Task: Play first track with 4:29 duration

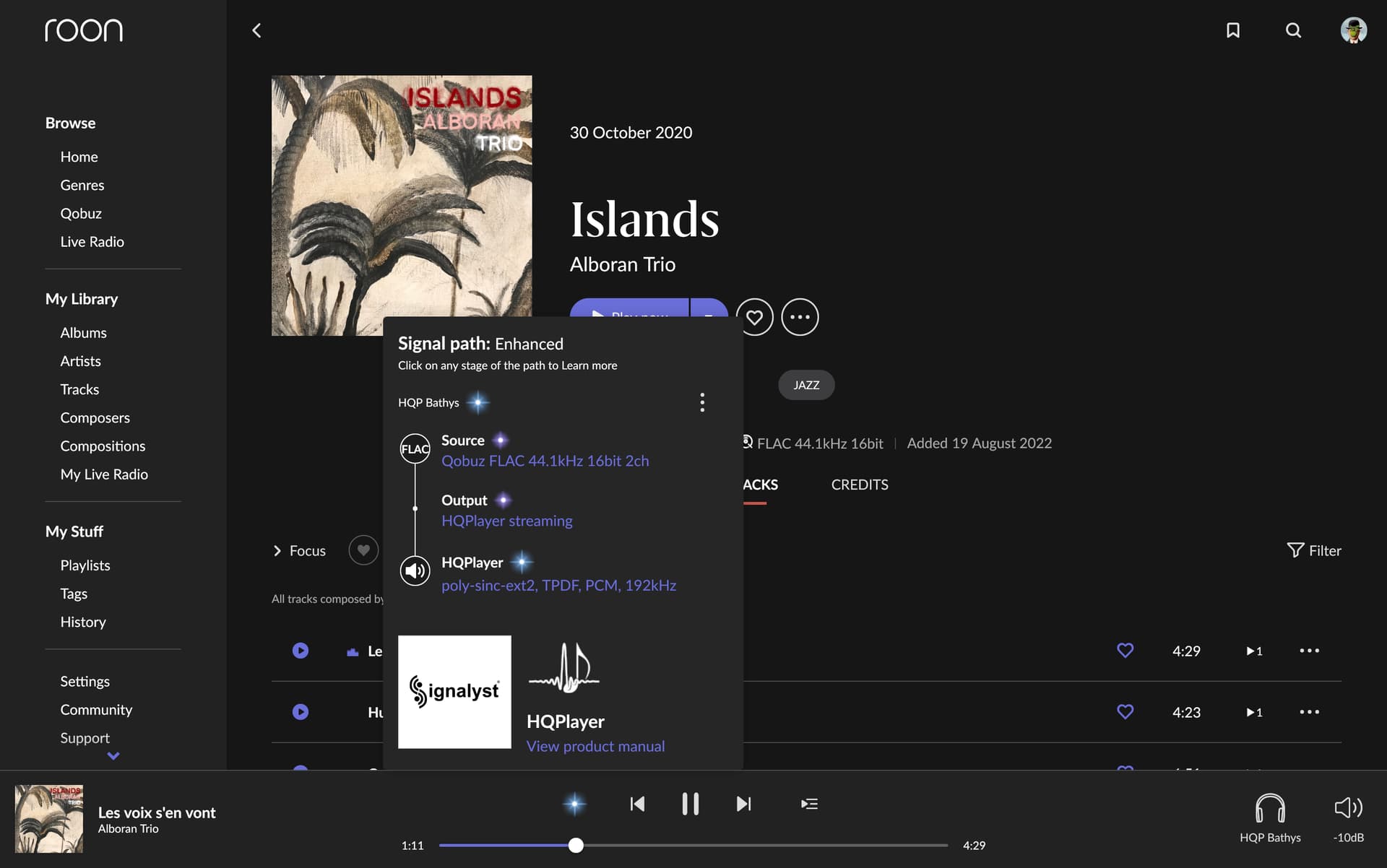Action: pos(301,651)
